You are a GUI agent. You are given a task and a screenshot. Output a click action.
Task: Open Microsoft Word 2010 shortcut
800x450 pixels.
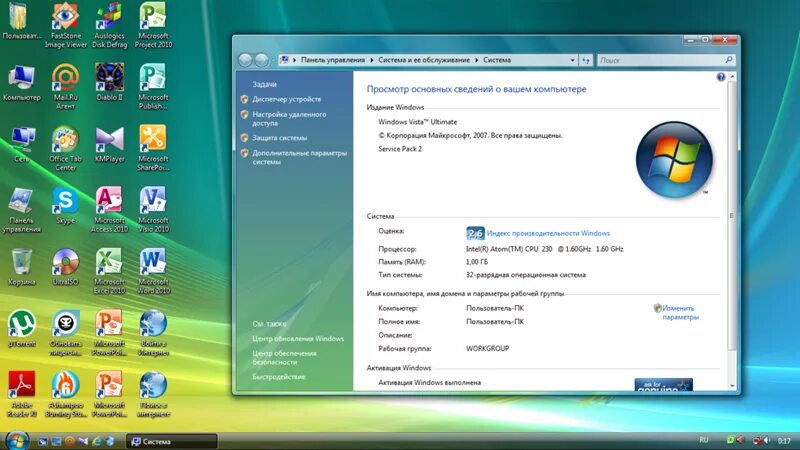point(153,271)
